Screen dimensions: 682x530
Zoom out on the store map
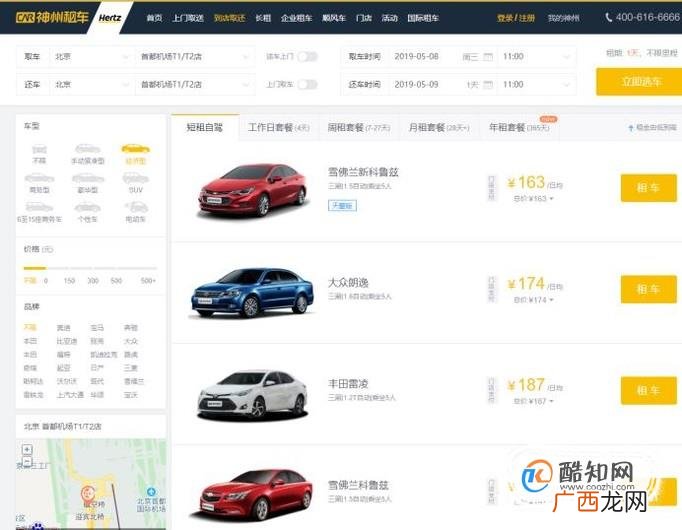pos(27,461)
